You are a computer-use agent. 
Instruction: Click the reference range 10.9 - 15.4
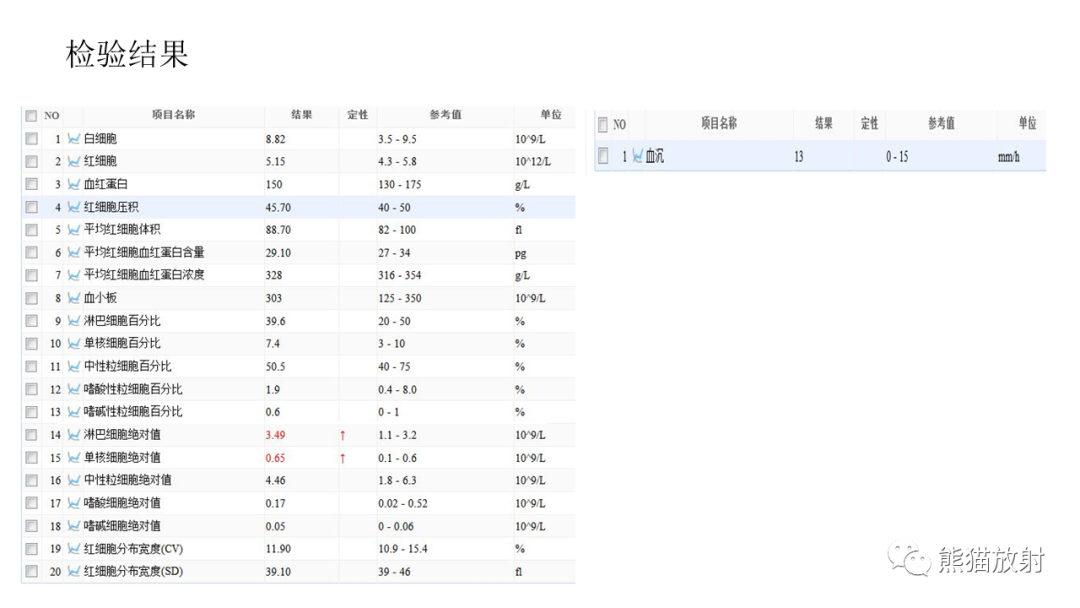coord(403,549)
